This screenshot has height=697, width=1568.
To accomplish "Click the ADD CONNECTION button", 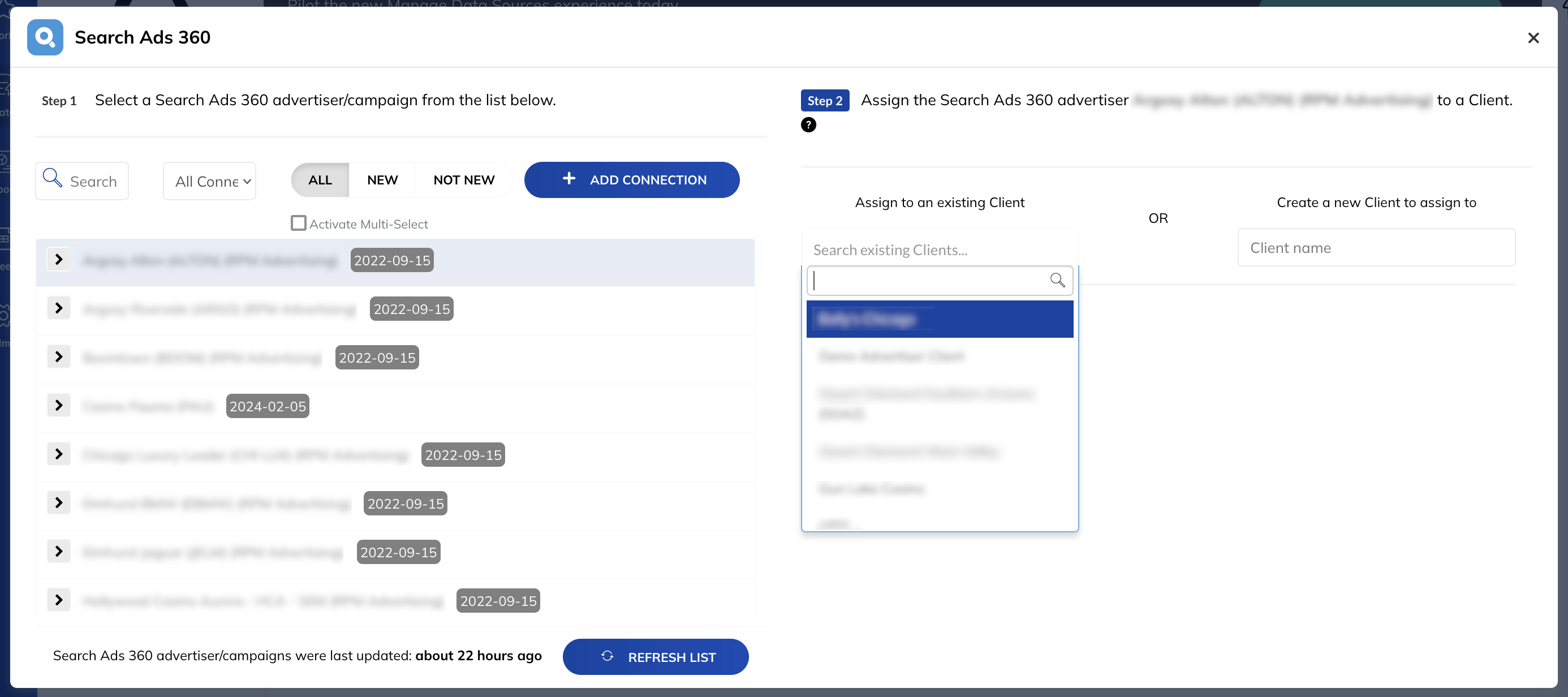I will (632, 180).
